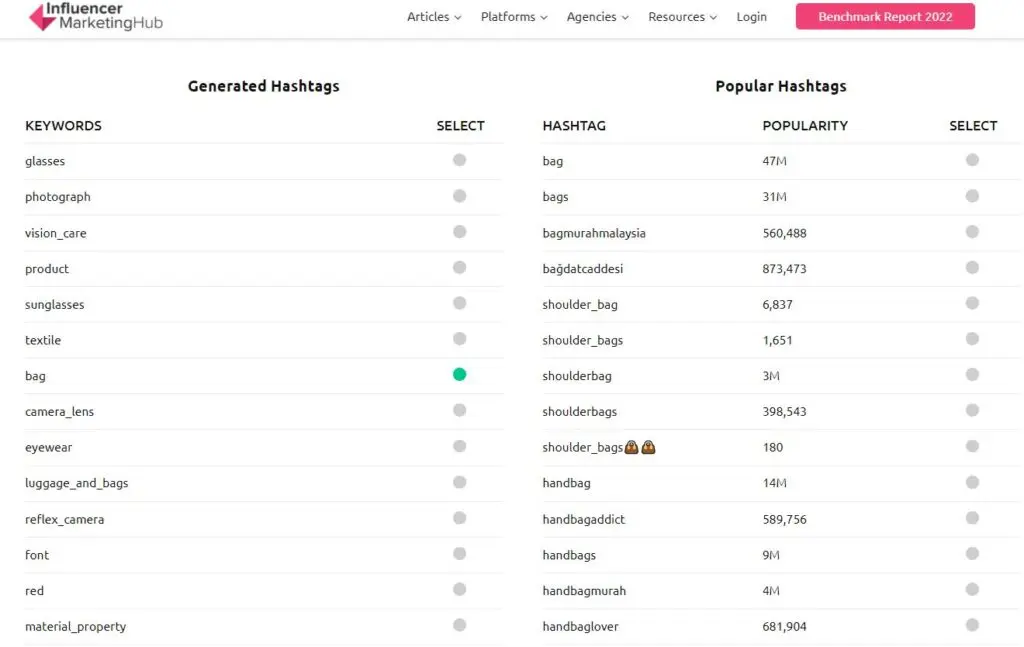Go to the Login page

click(751, 17)
